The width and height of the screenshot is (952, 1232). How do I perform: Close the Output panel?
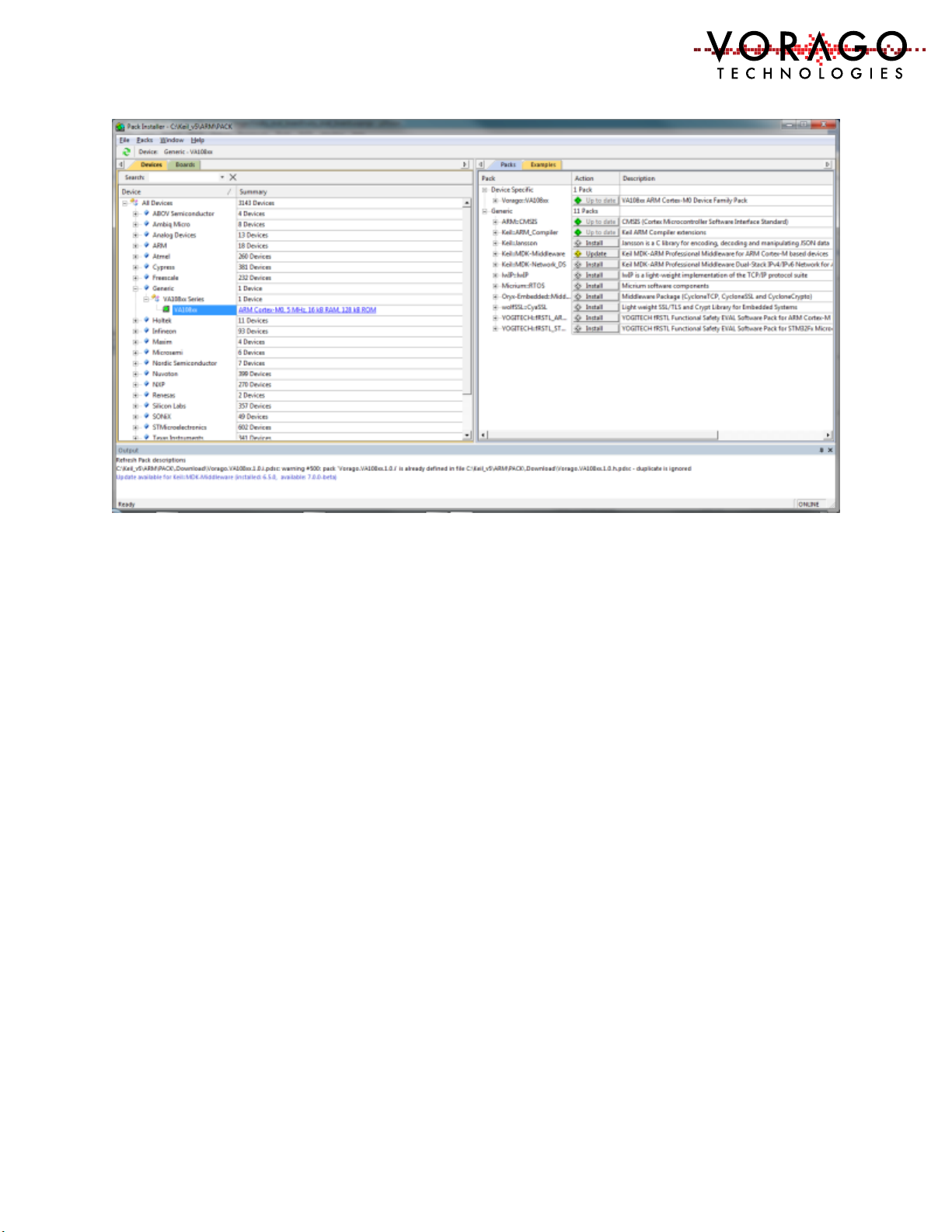pyautogui.click(x=830, y=450)
